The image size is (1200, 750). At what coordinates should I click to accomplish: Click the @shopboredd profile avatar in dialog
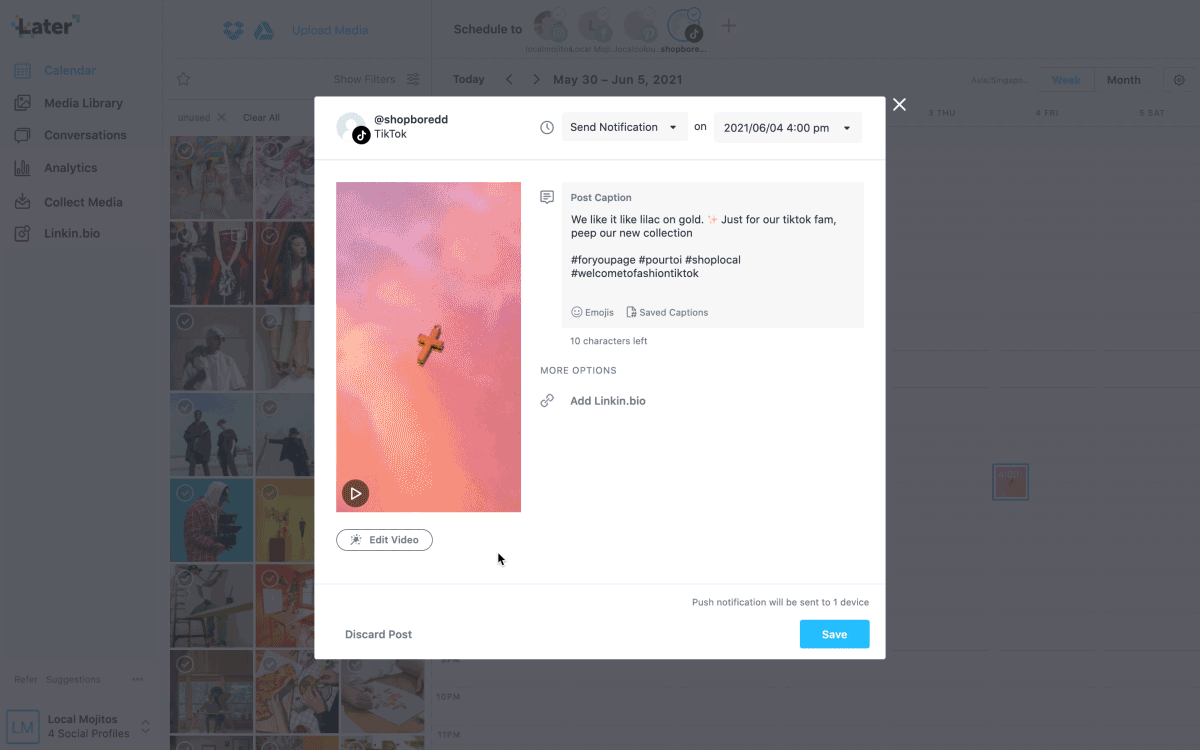tap(351, 127)
